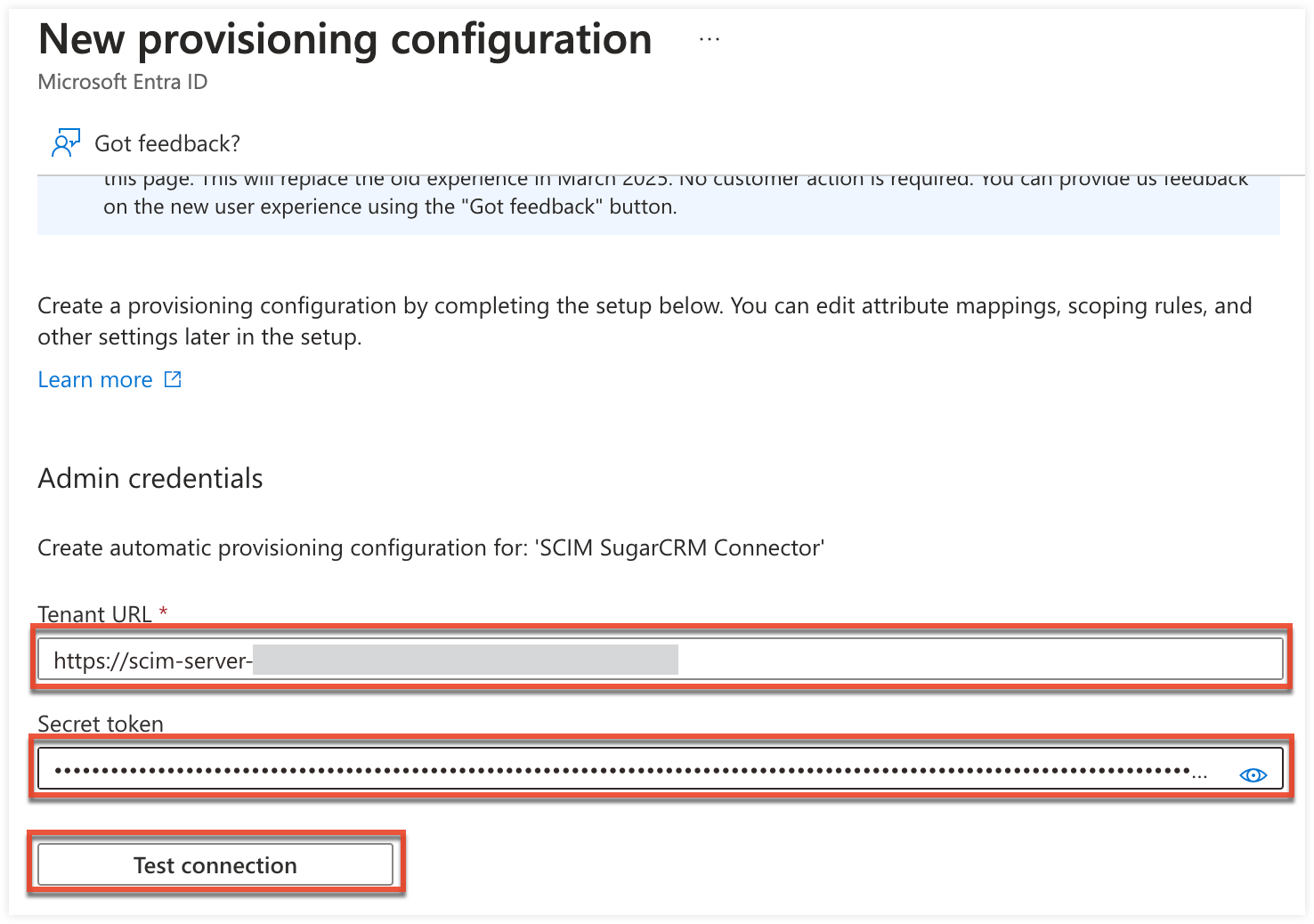The image size is (1314, 924).
Task: Open the Learn more link
Action: click(x=94, y=379)
